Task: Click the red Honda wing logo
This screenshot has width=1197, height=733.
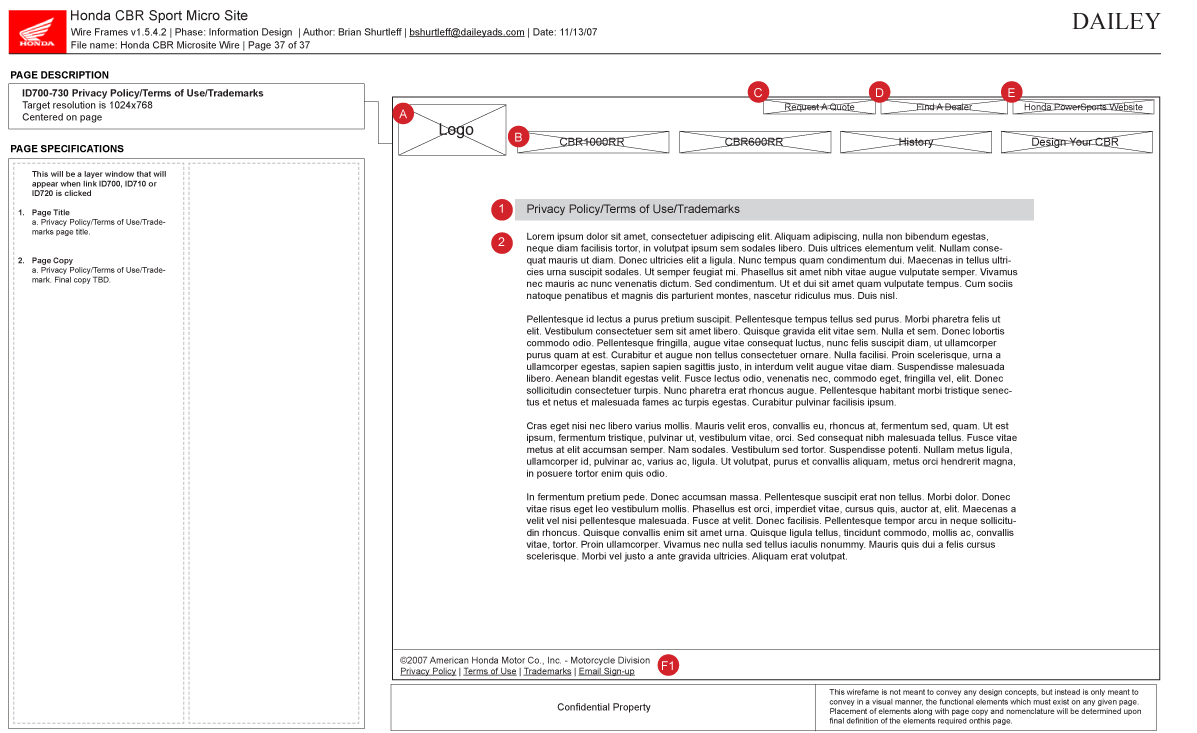Action: click(x=38, y=32)
